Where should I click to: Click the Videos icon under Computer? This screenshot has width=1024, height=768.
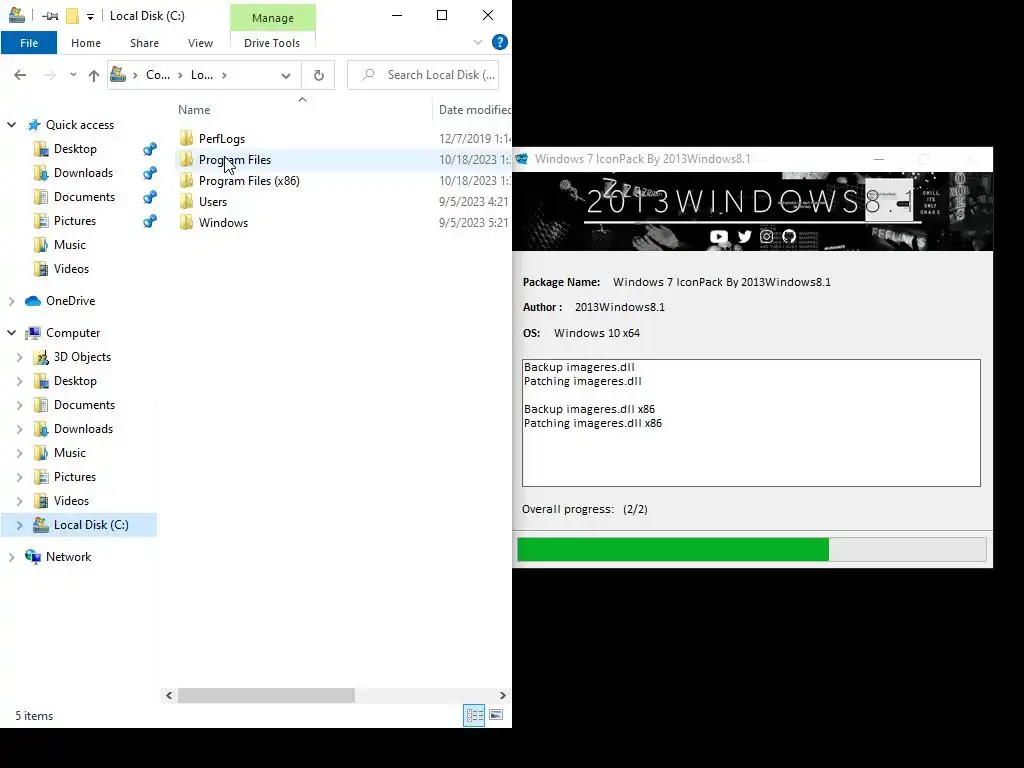tap(40, 501)
